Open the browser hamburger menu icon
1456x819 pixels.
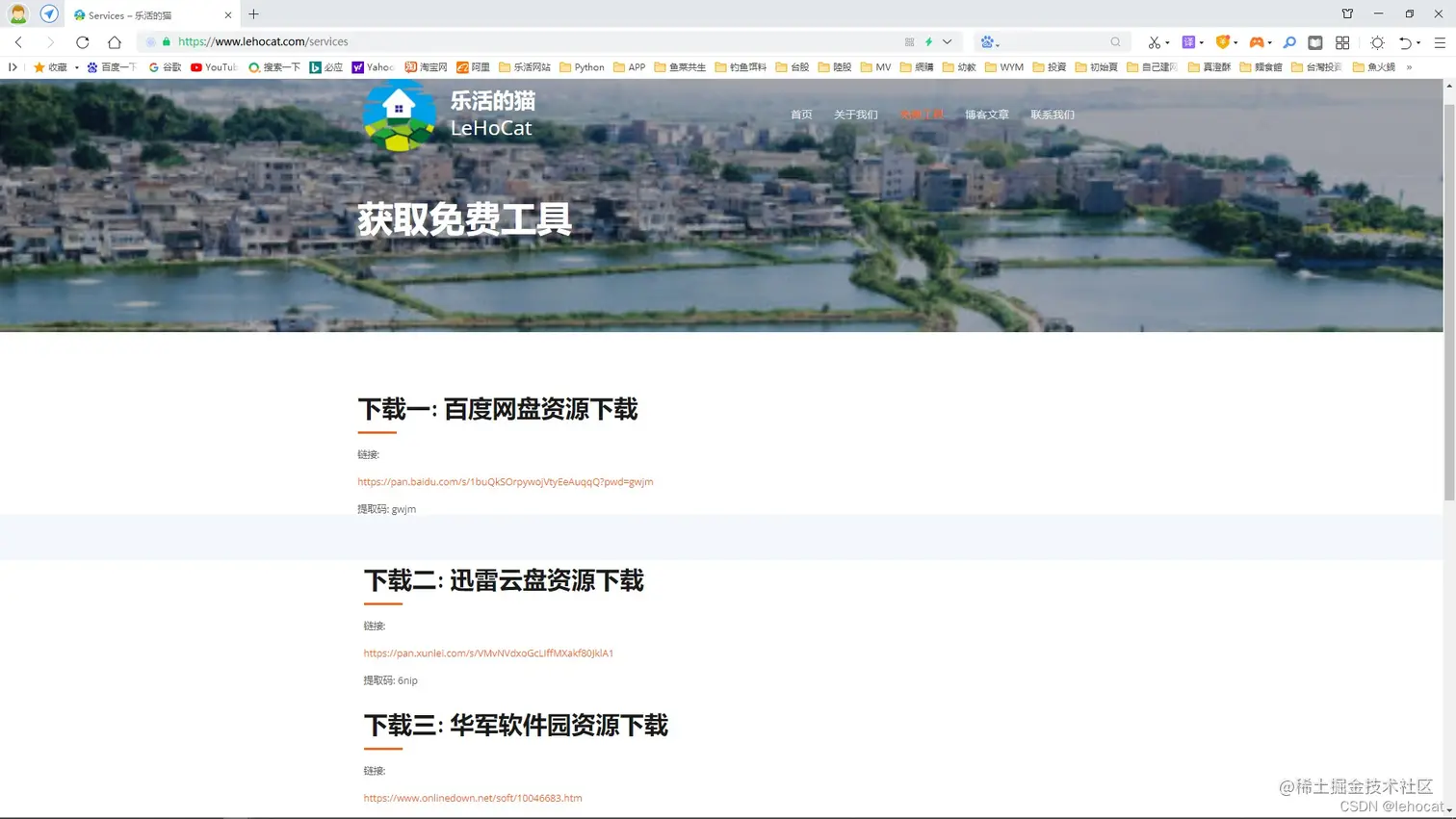pyautogui.click(x=1440, y=42)
